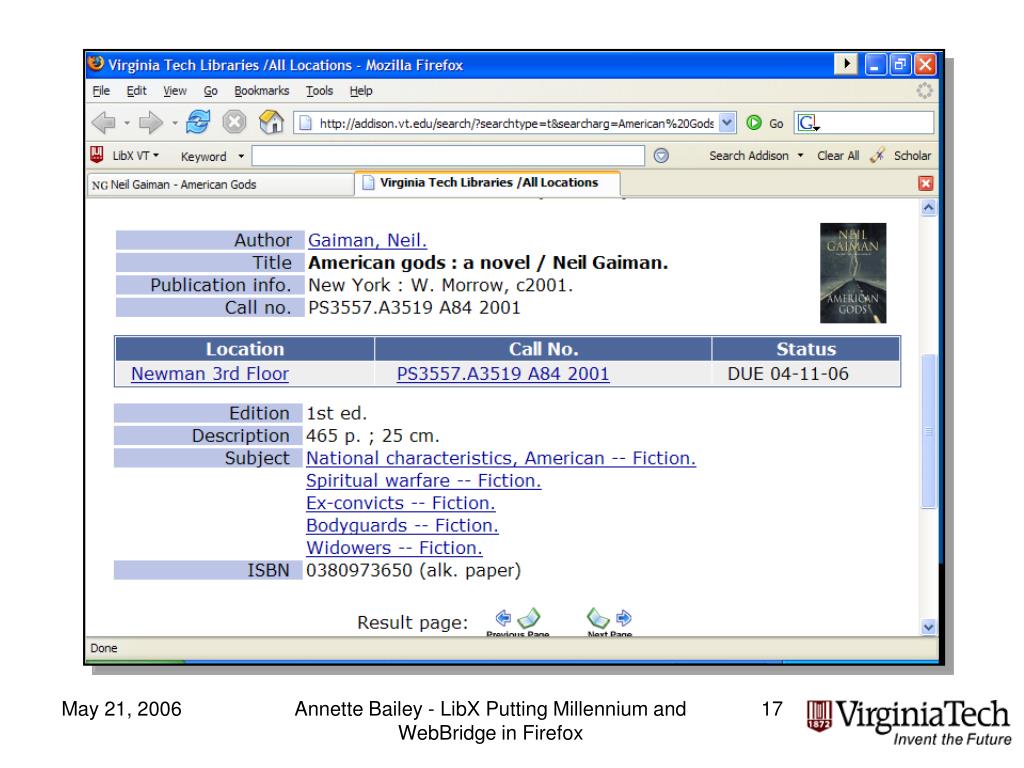The image size is (1024, 768).
Task: Click the Search Addison button
Action: (748, 155)
